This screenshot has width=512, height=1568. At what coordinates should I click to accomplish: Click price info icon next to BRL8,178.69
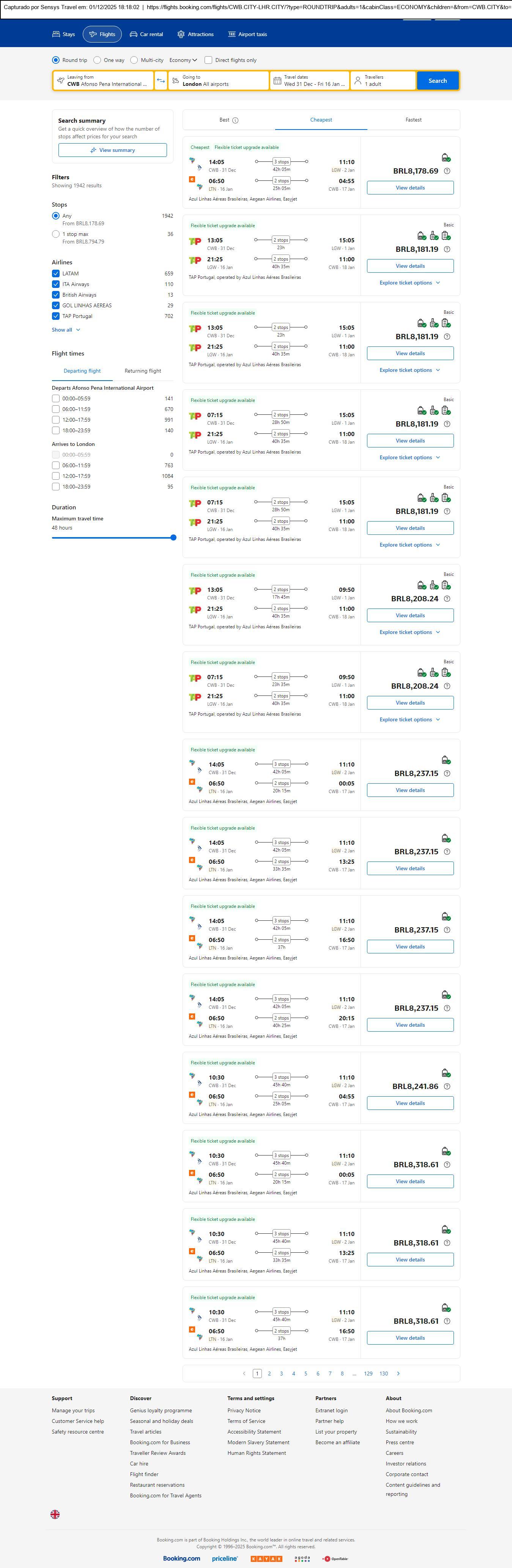(447, 171)
